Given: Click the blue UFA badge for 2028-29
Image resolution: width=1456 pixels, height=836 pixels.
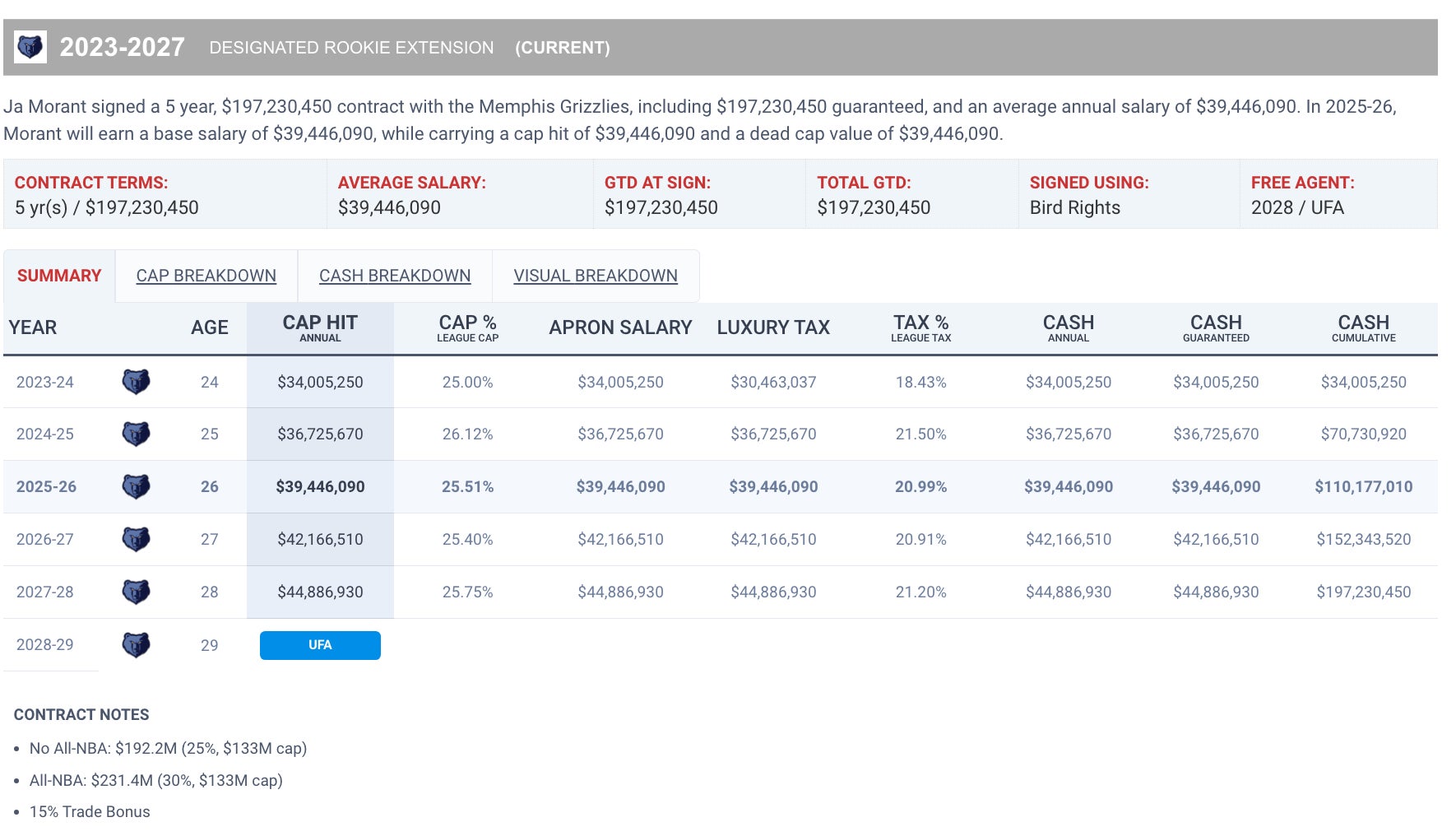Looking at the screenshot, I should pos(320,645).
